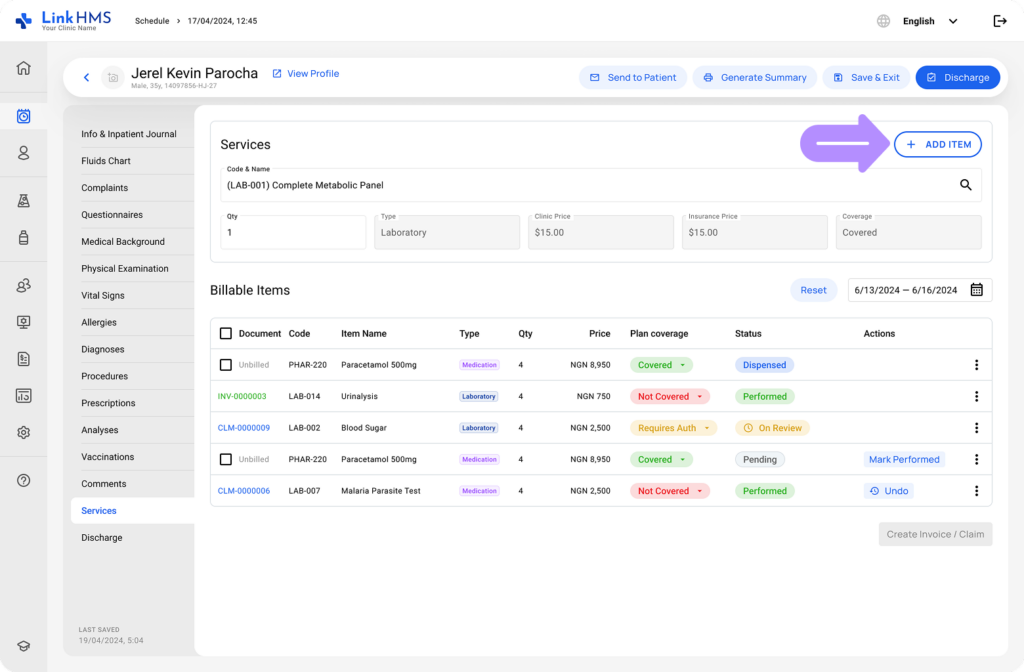Open the Vital Signs section
Viewport: 1024px width, 672px height.
(103, 295)
